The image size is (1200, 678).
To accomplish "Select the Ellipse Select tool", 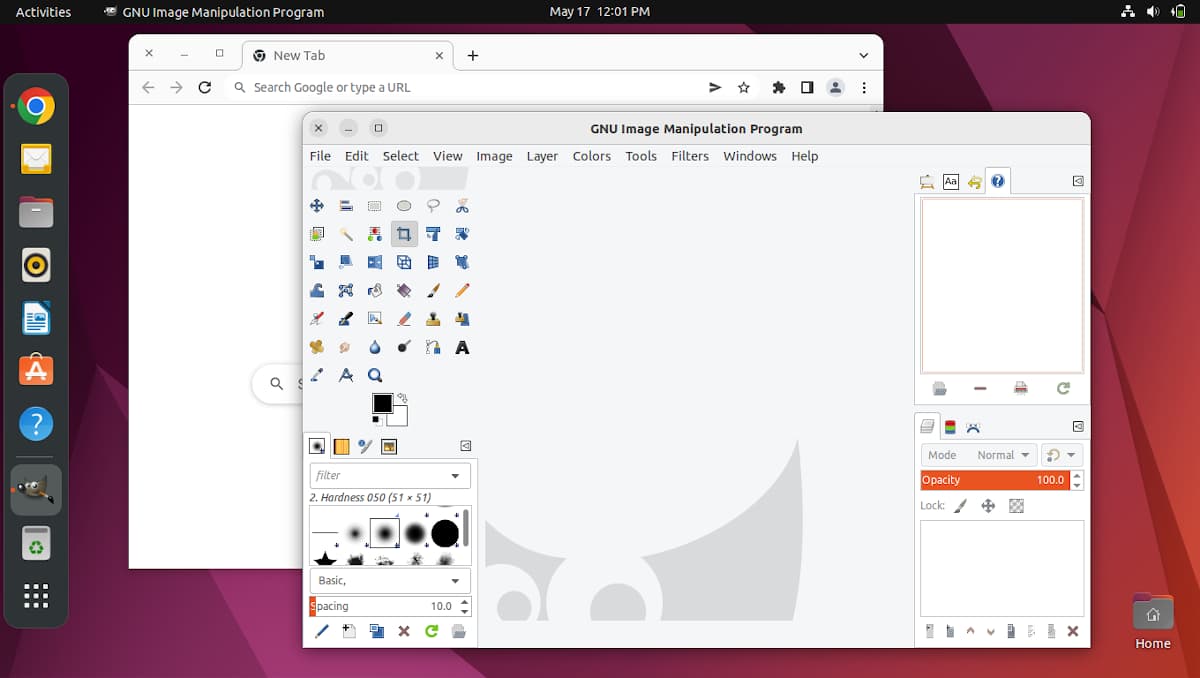I will (404, 206).
